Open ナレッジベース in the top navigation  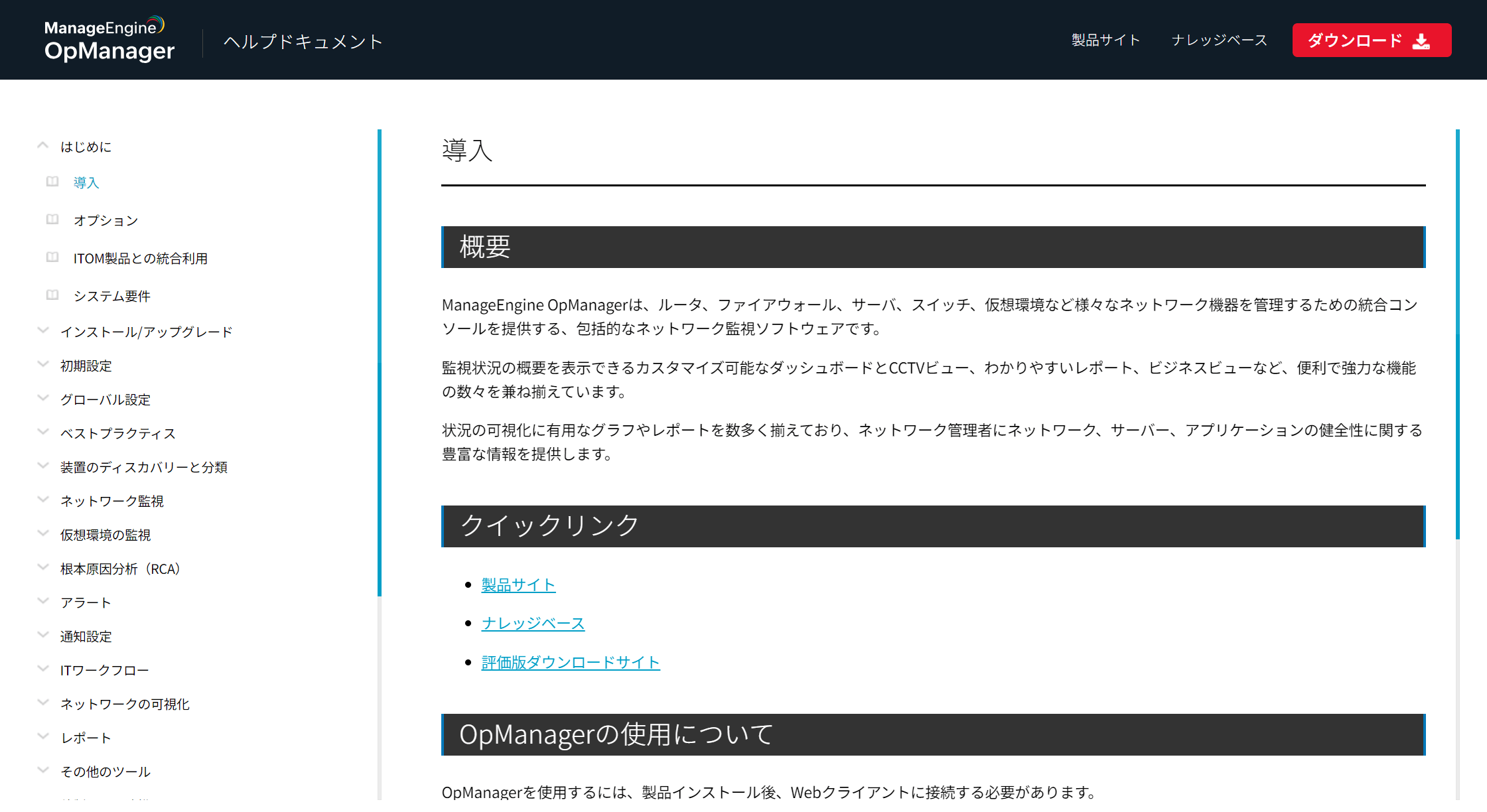point(1219,40)
